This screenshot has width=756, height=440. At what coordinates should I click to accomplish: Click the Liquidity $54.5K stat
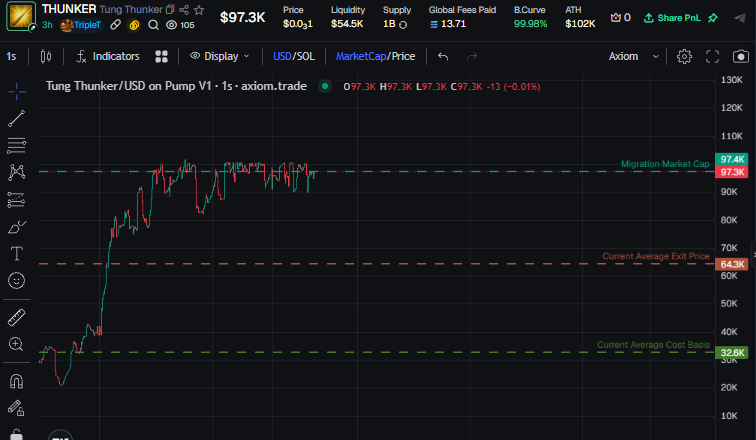pos(347,17)
